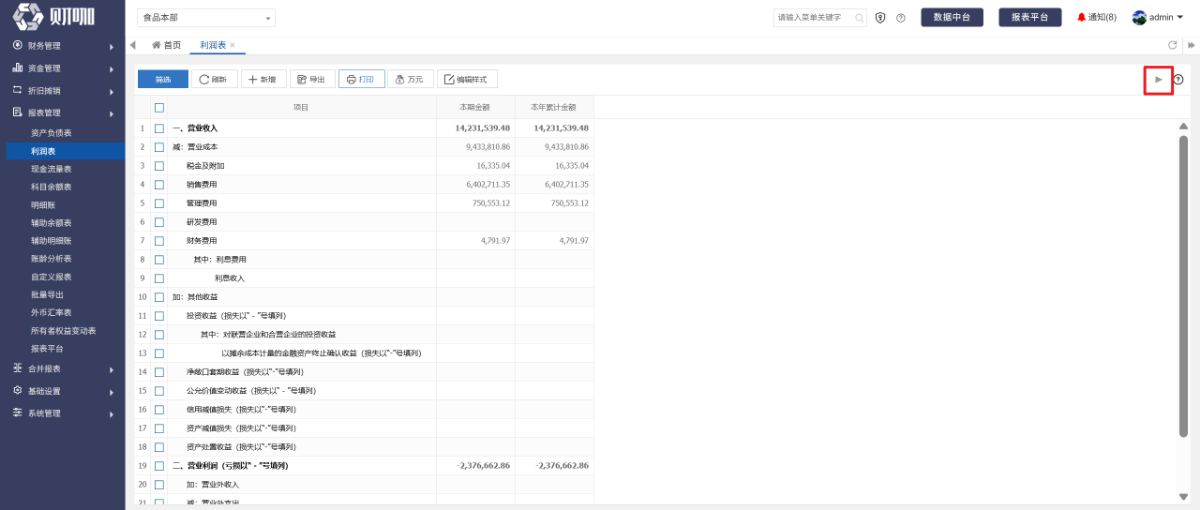
Task: Open the report help question icon
Action: click(1178, 79)
